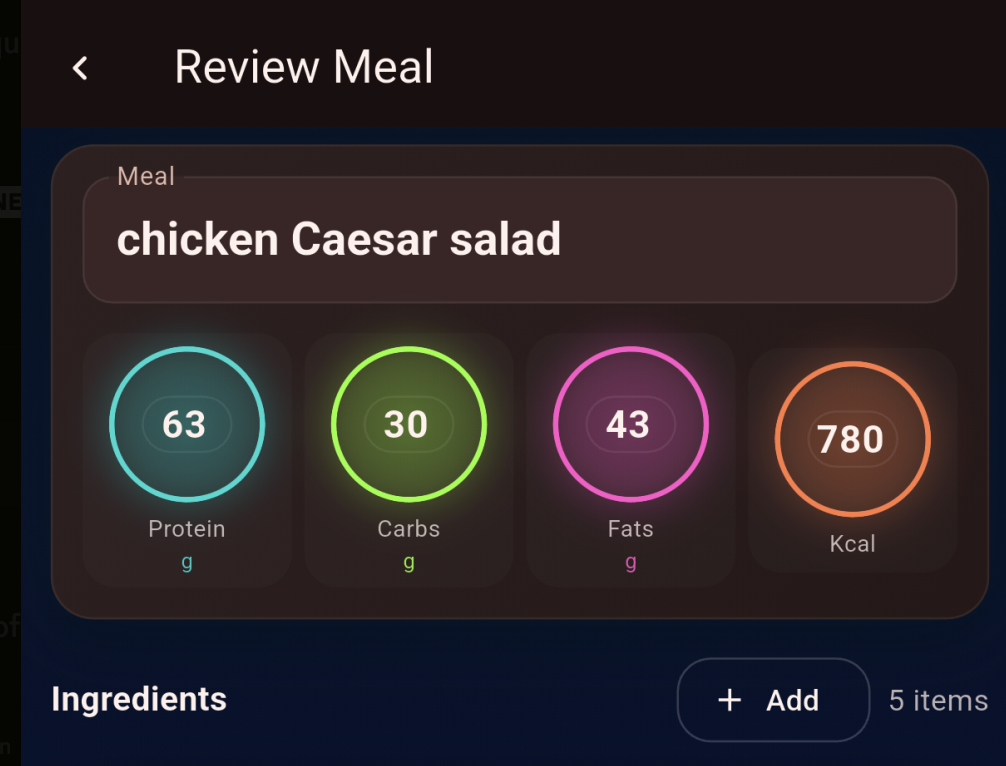
Task: Expand the Meal details card
Action: 520,240
